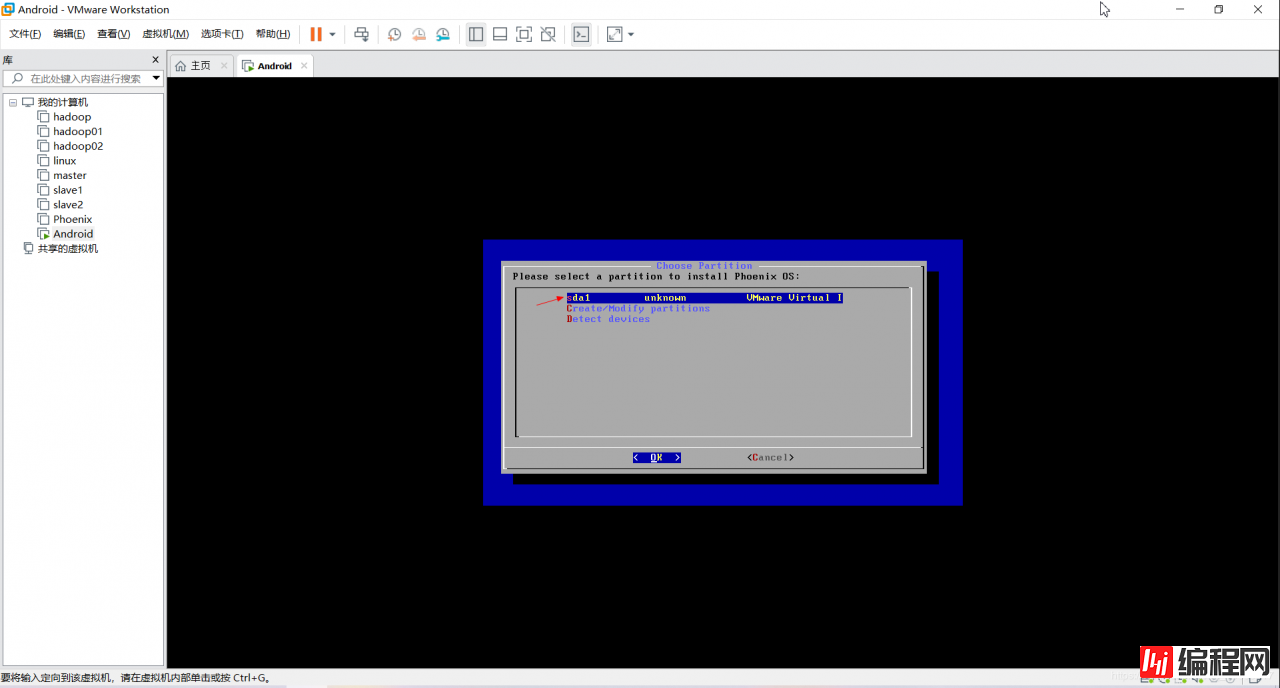The image size is (1280, 688).
Task: Click Cancel in the Choose Partition dialog
Action: click(770, 457)
